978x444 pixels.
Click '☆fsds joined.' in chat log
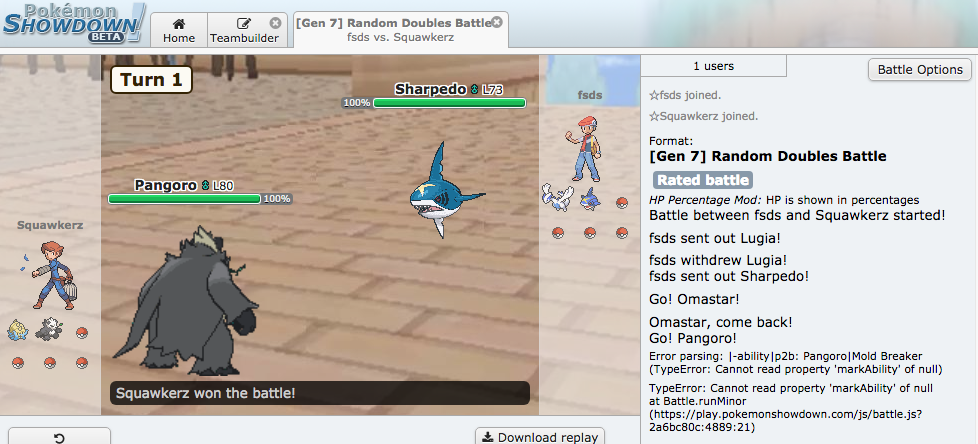685,95
